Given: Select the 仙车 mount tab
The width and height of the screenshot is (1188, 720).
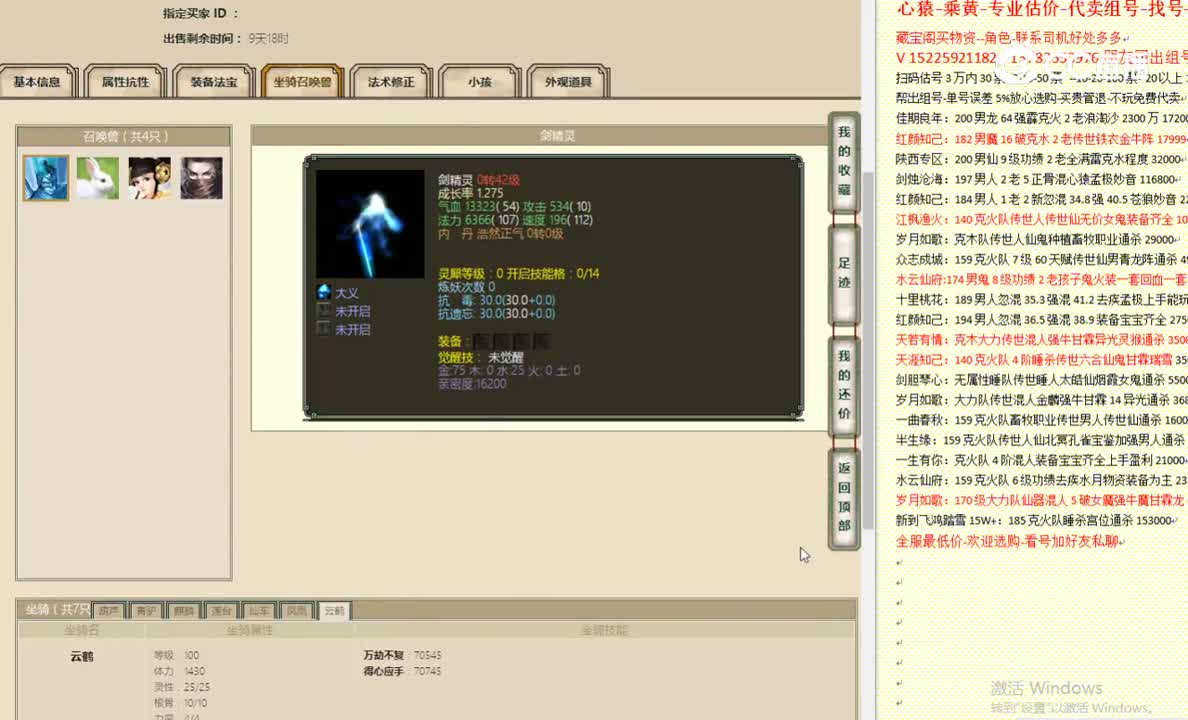Looking at the screenshot, I should [x=258, y=611].
